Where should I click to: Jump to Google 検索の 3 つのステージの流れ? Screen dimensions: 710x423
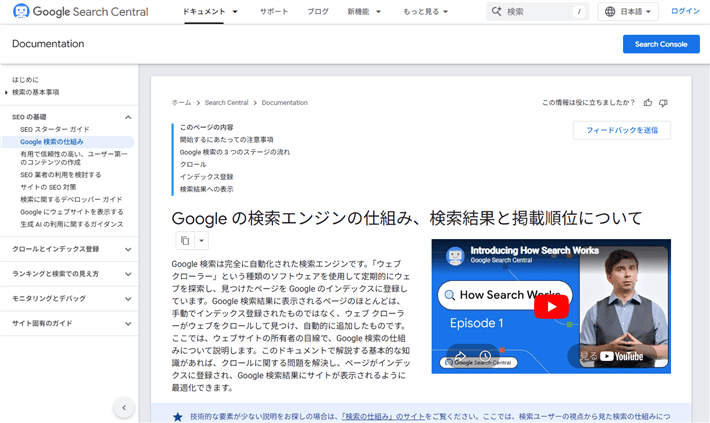[x=235, y=152]
